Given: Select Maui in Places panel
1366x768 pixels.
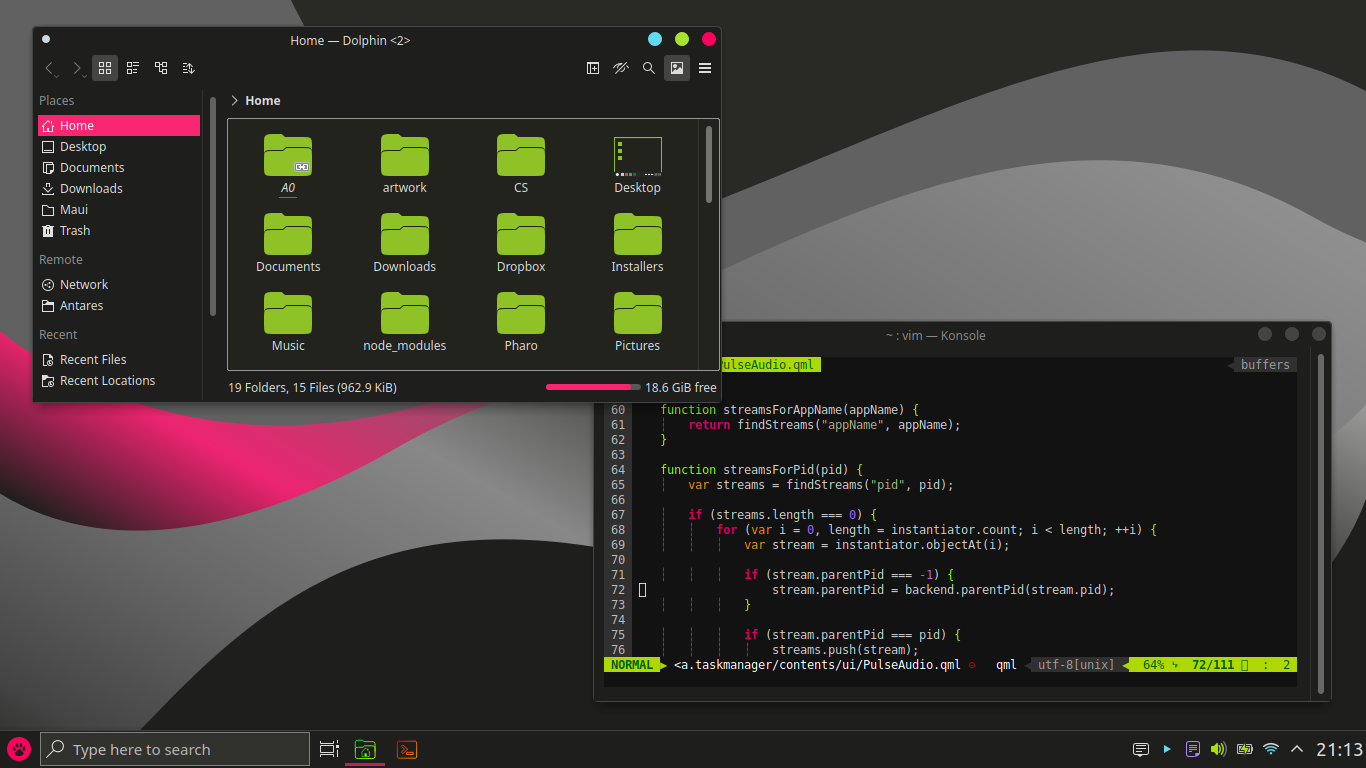Looking at the screenshot, I should tap(119, 210).
